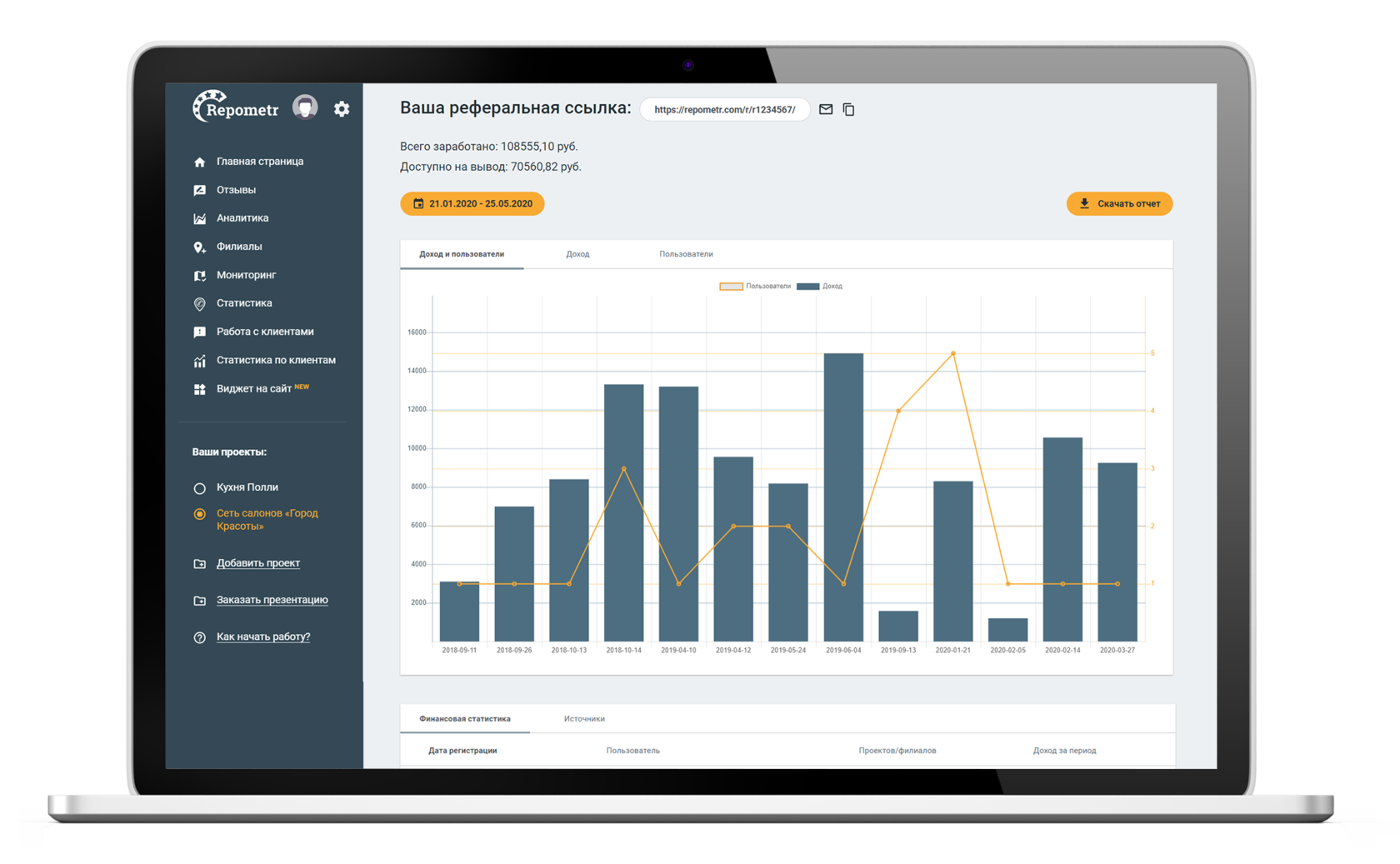
Task: Switch to the Доход chart tab
Action: (x=577, y=254)
